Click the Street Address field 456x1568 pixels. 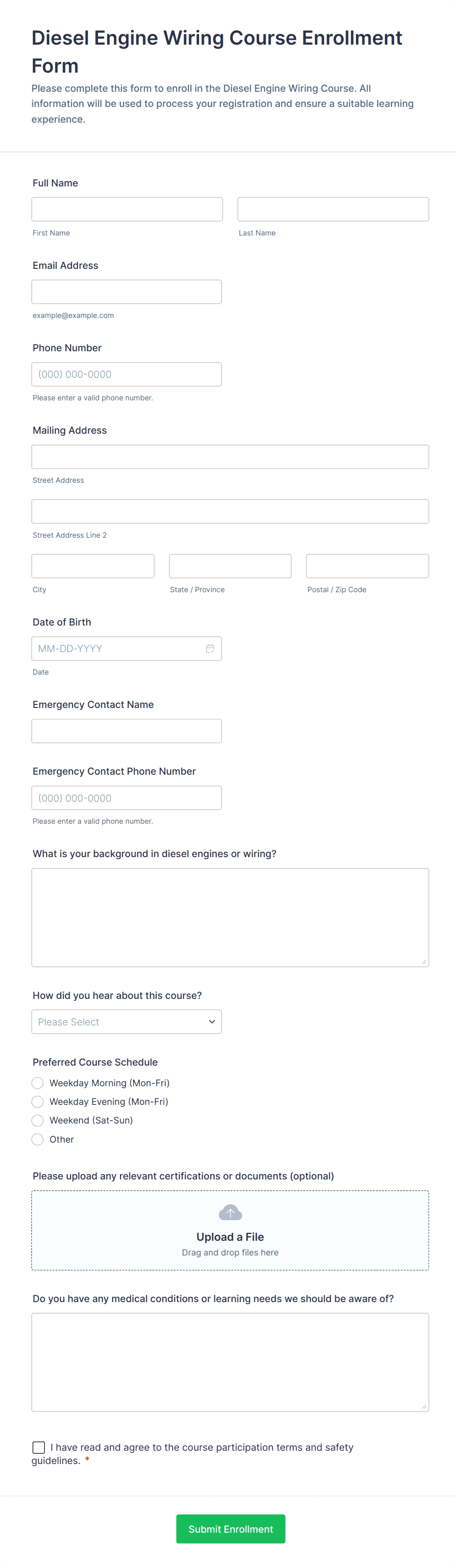click(230, 457)
